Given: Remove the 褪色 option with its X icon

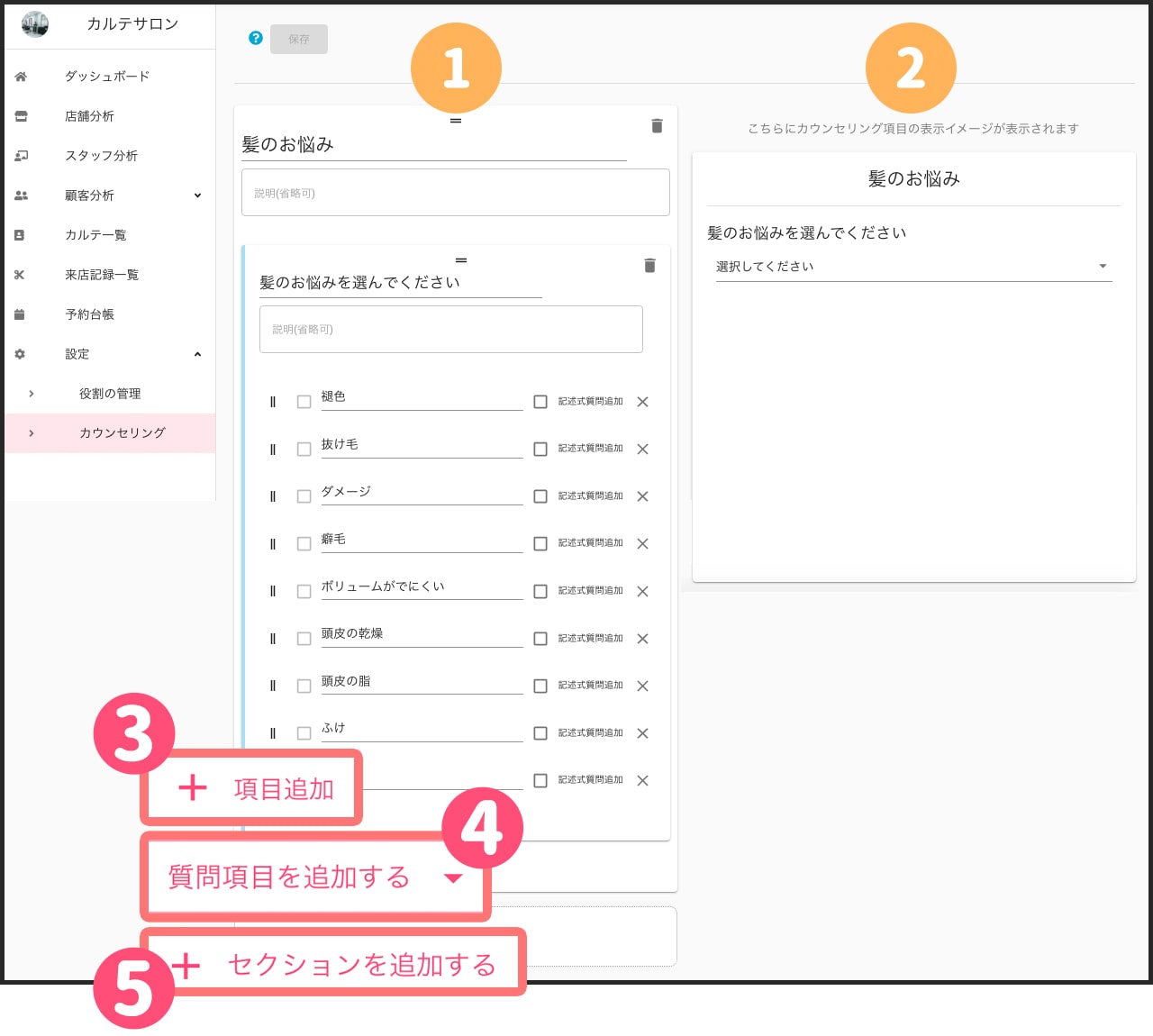Looking at the screenshot, I should point(642,402).
